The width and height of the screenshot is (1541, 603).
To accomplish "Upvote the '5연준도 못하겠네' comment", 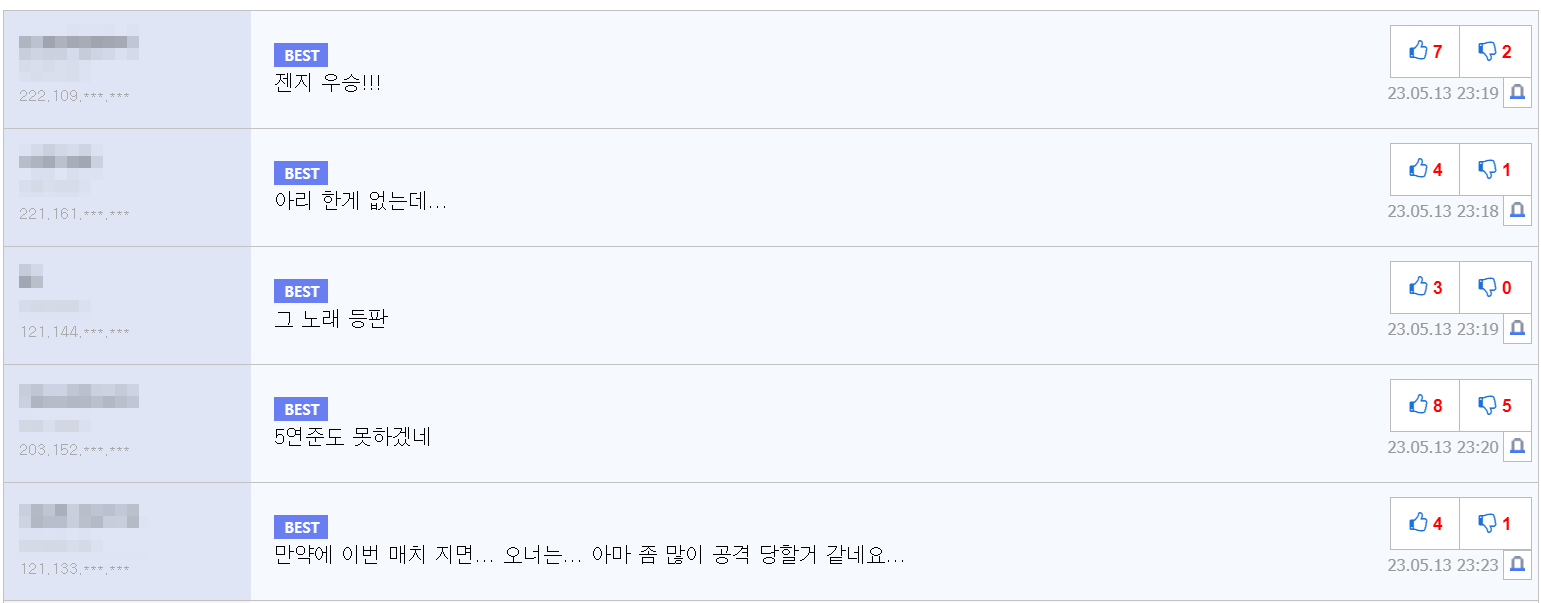I will coord(1424,406).
